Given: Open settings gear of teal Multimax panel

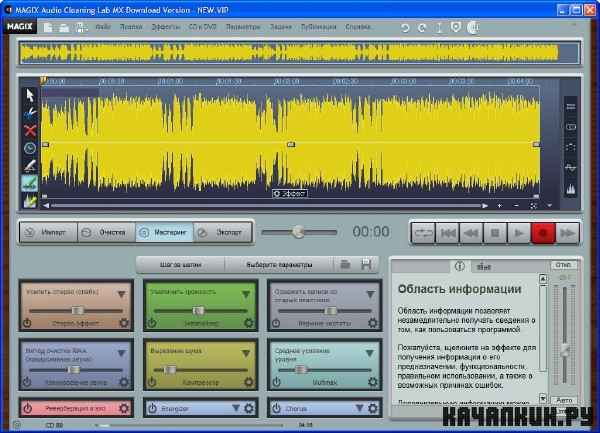Looking at the screenshot, I should click(373, 382).
